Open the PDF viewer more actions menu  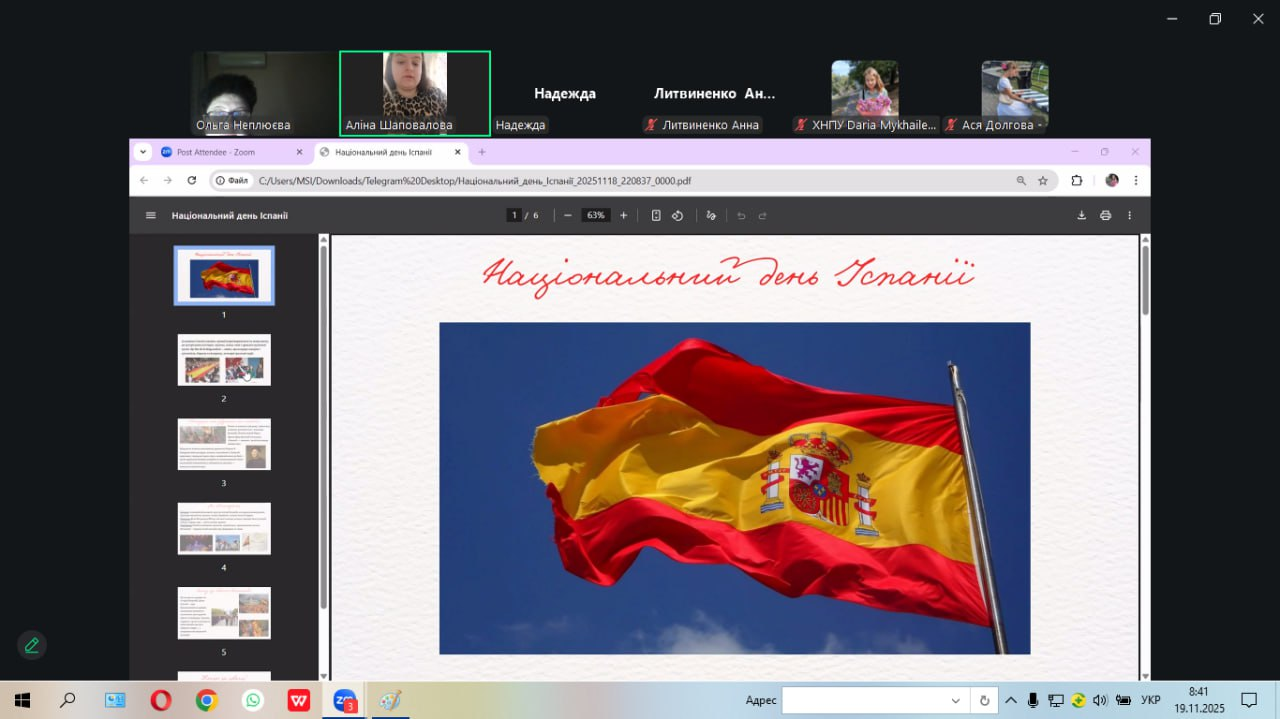[x=1130, y=215]
